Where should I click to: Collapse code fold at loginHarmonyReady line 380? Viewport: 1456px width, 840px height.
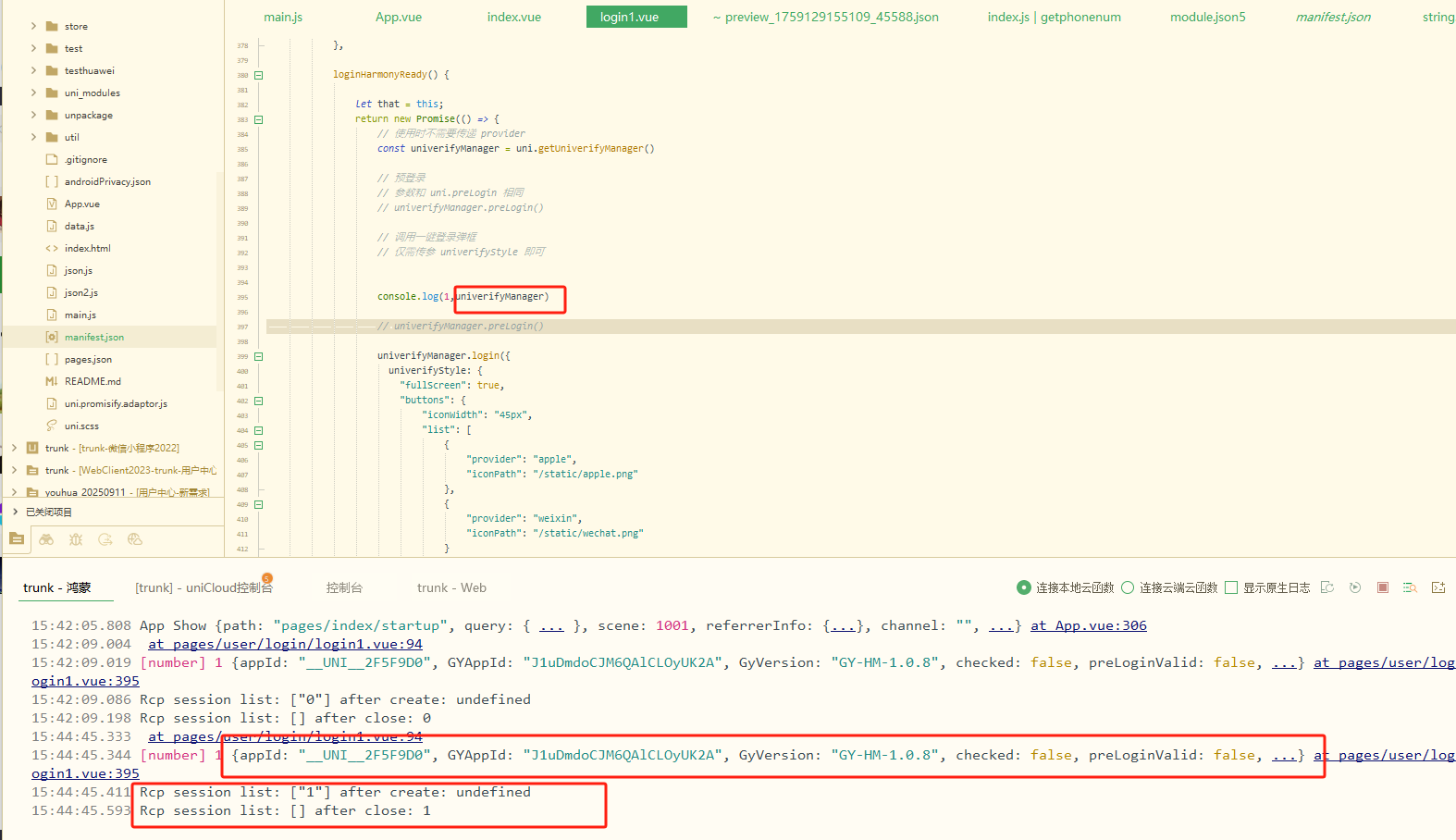coord(259,75)
